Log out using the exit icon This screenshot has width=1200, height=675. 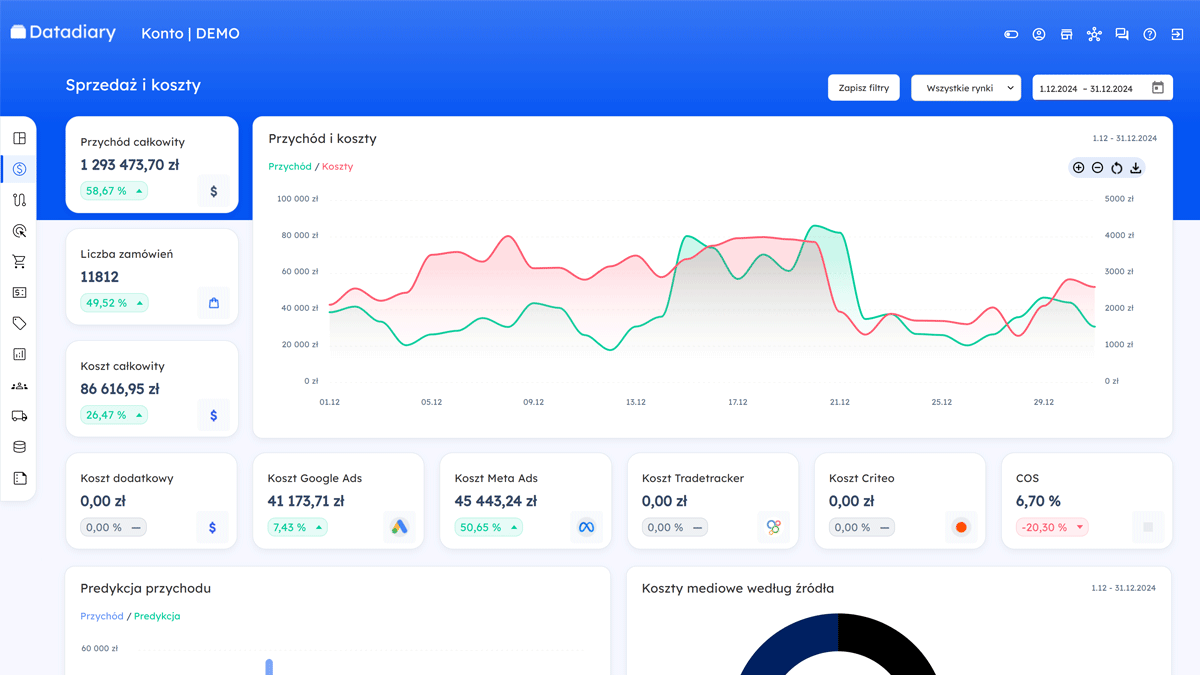[x=1177, y=33]
